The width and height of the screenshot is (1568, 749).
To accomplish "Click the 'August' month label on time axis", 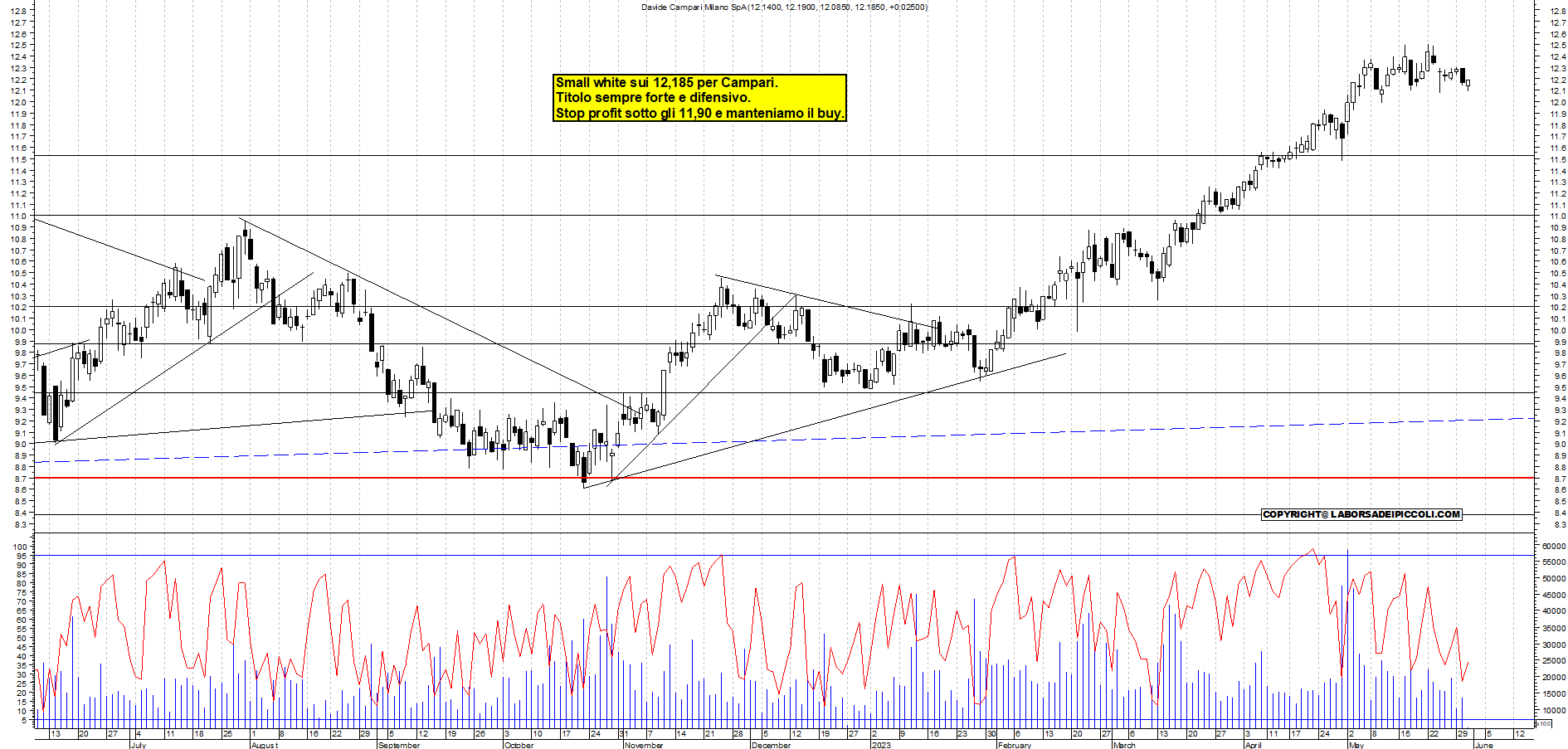I will point(265,745).
